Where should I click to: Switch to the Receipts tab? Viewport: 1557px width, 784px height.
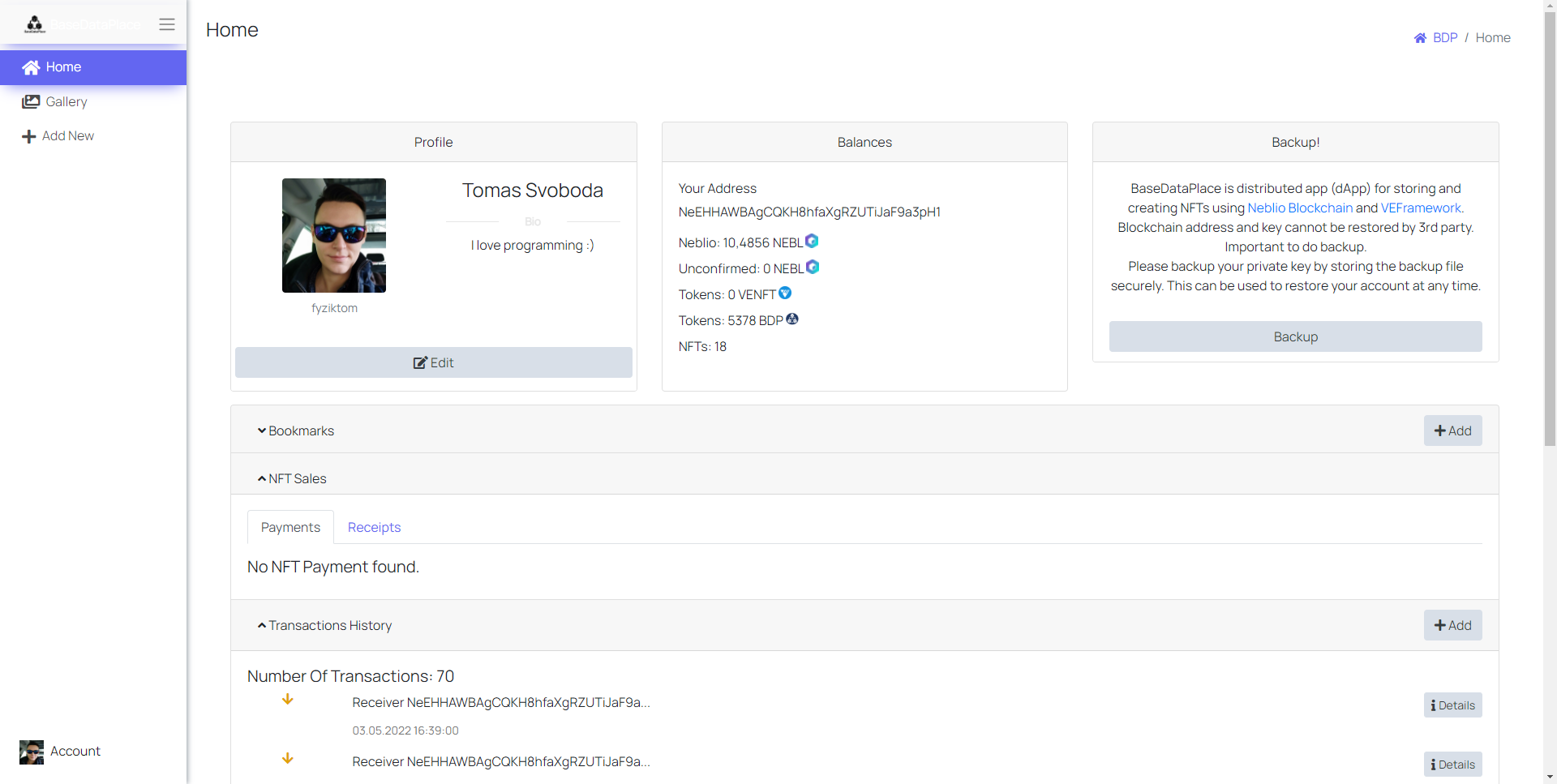374,527
